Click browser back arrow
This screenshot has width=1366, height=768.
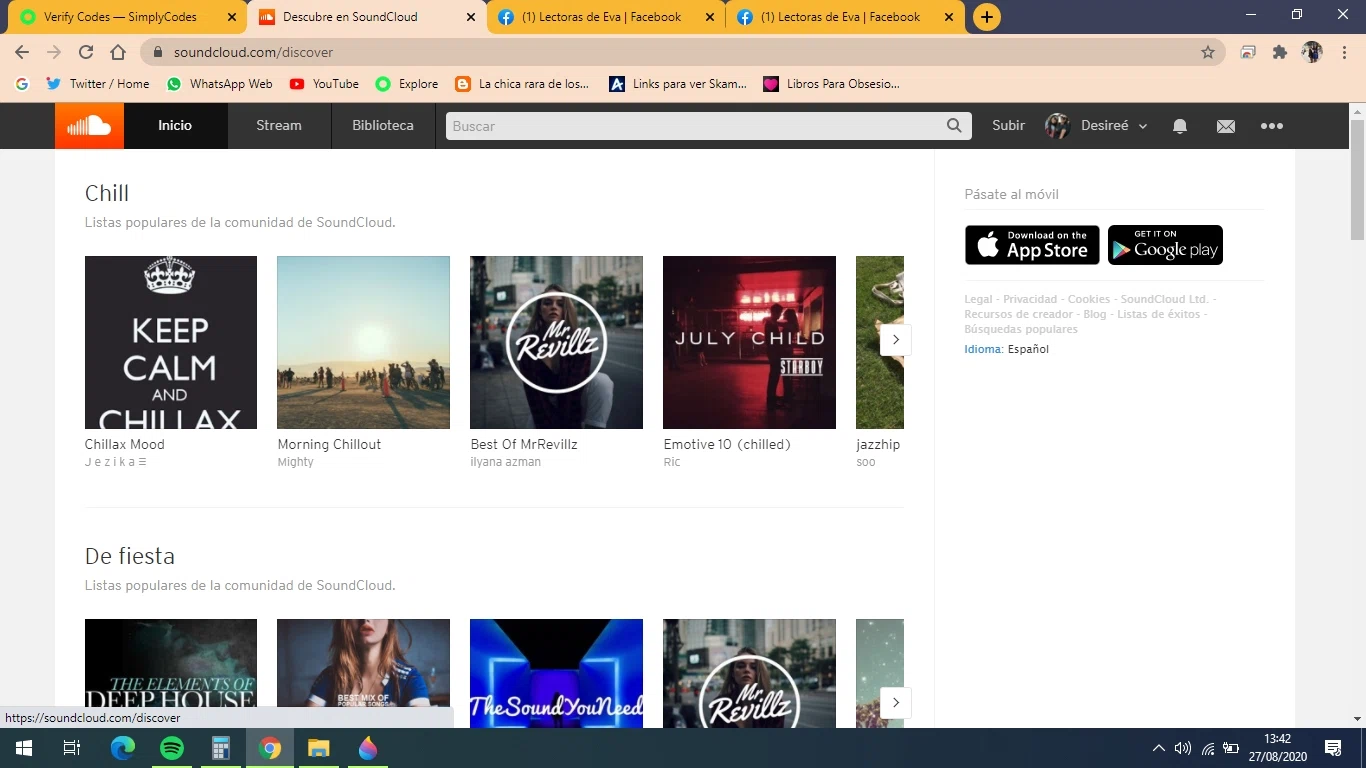22,52
